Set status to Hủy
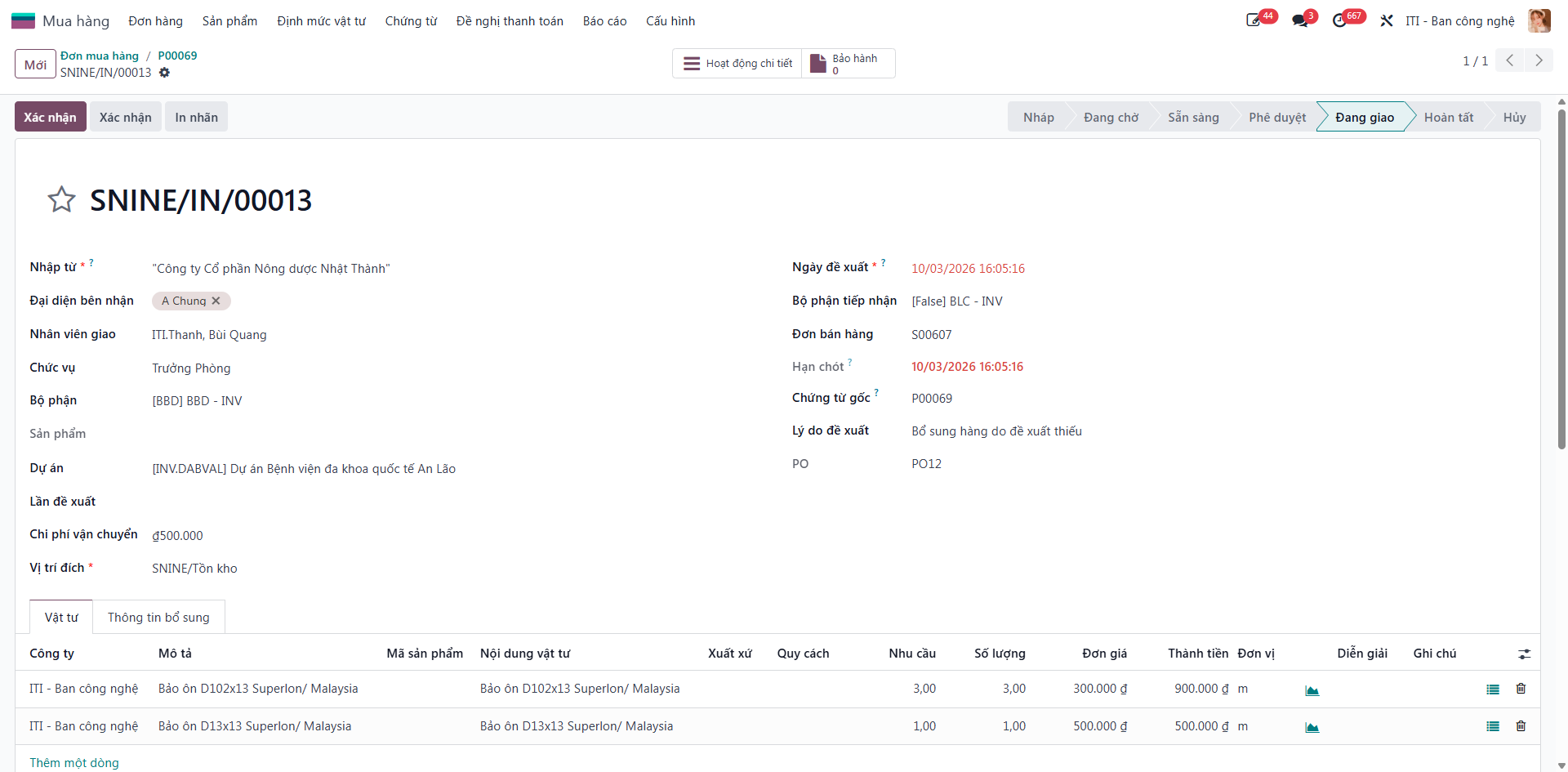Screen dimensions: 1568x772 click(x=1514, y=117)
